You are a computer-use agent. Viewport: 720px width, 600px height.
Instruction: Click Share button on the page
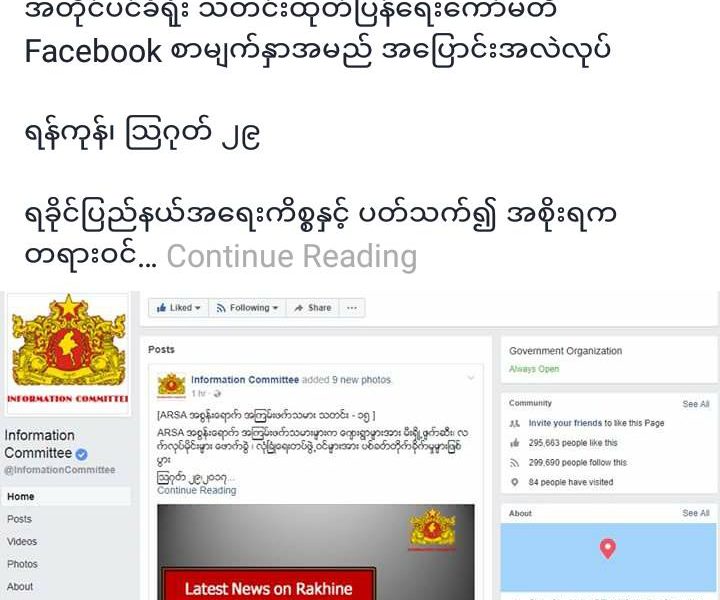[313, 308]
